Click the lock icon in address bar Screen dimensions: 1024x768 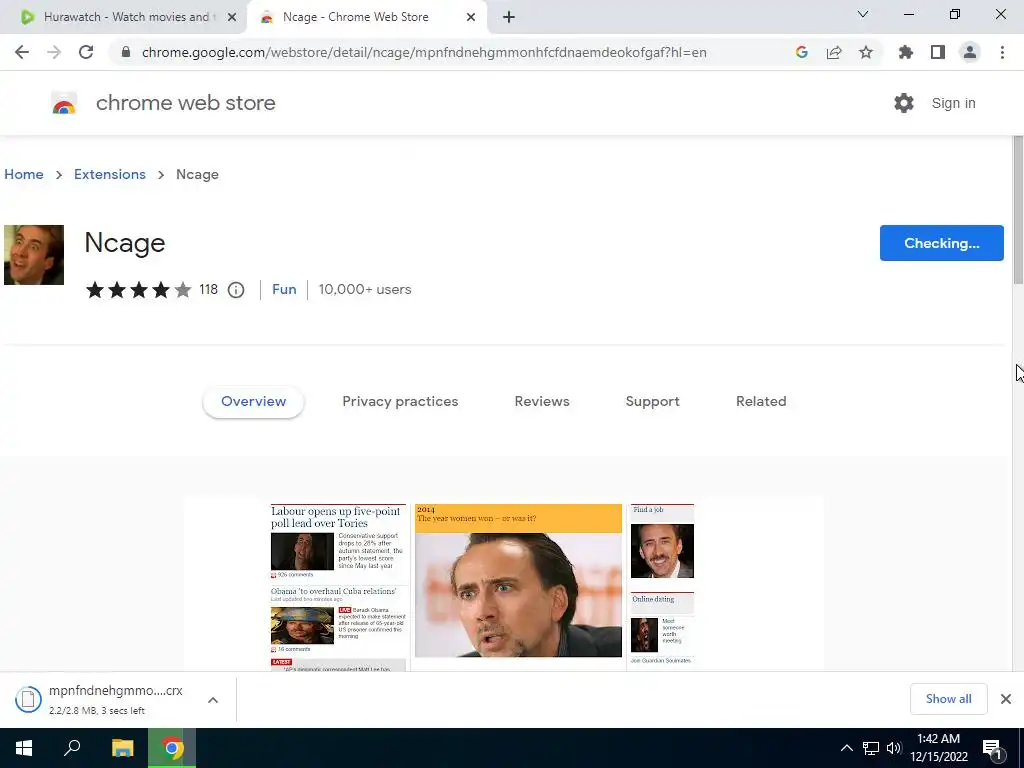(x=126, y=52)
